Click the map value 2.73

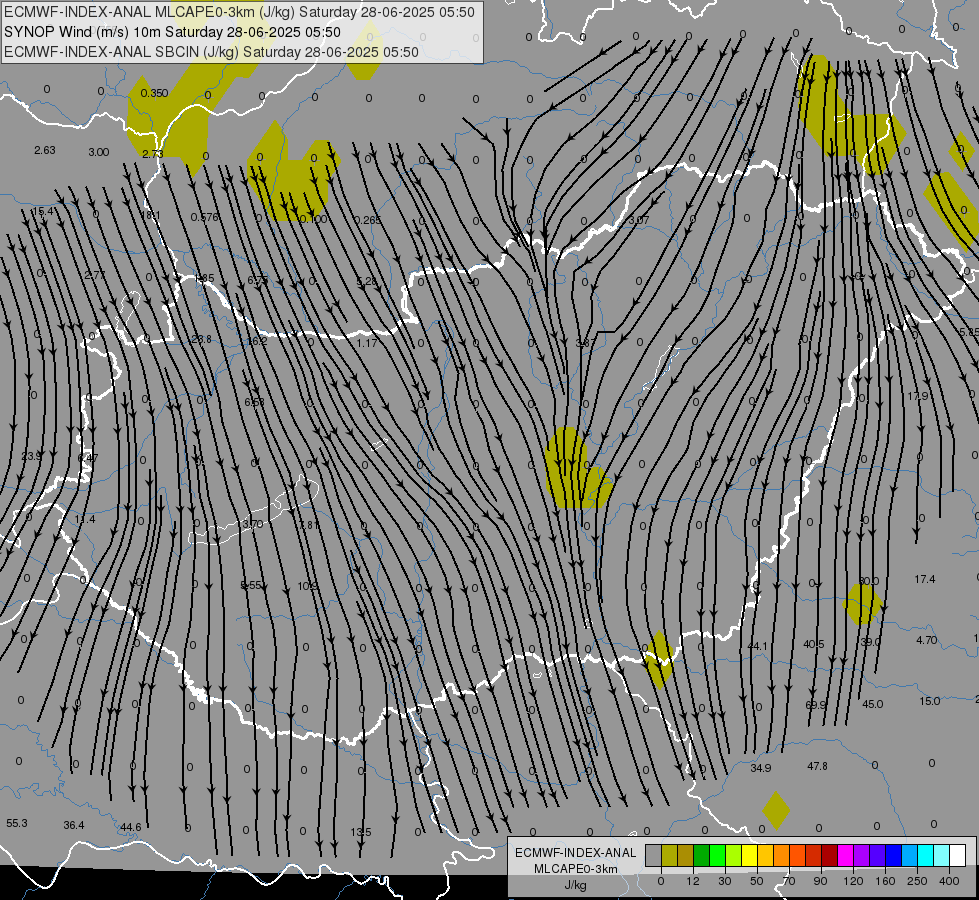pos(153,154)
